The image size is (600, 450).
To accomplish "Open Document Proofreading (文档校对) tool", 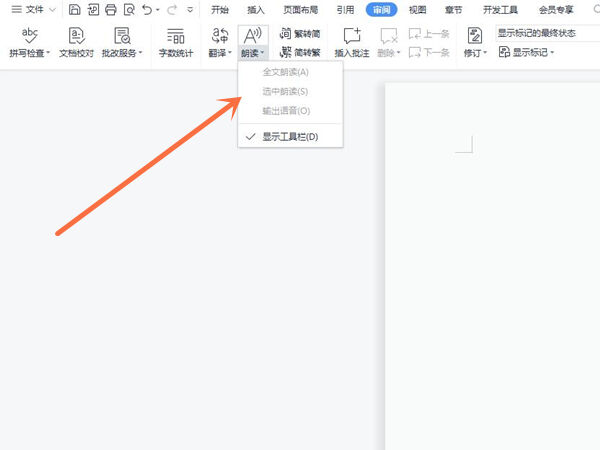I will coord(75,36).
